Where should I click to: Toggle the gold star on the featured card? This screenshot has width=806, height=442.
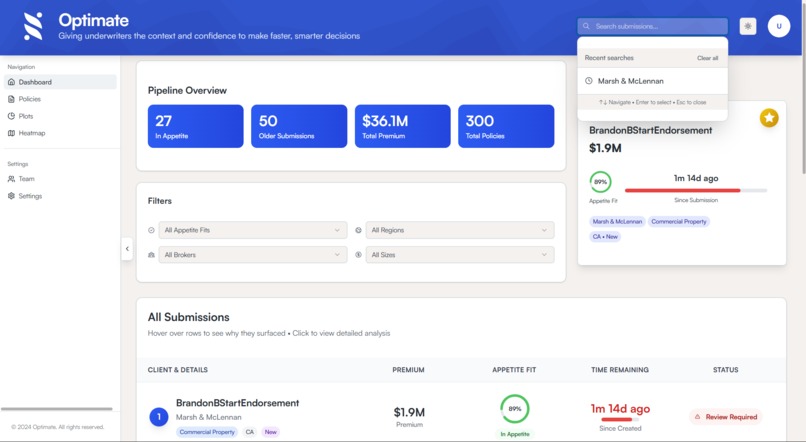(x=769, y=118)
